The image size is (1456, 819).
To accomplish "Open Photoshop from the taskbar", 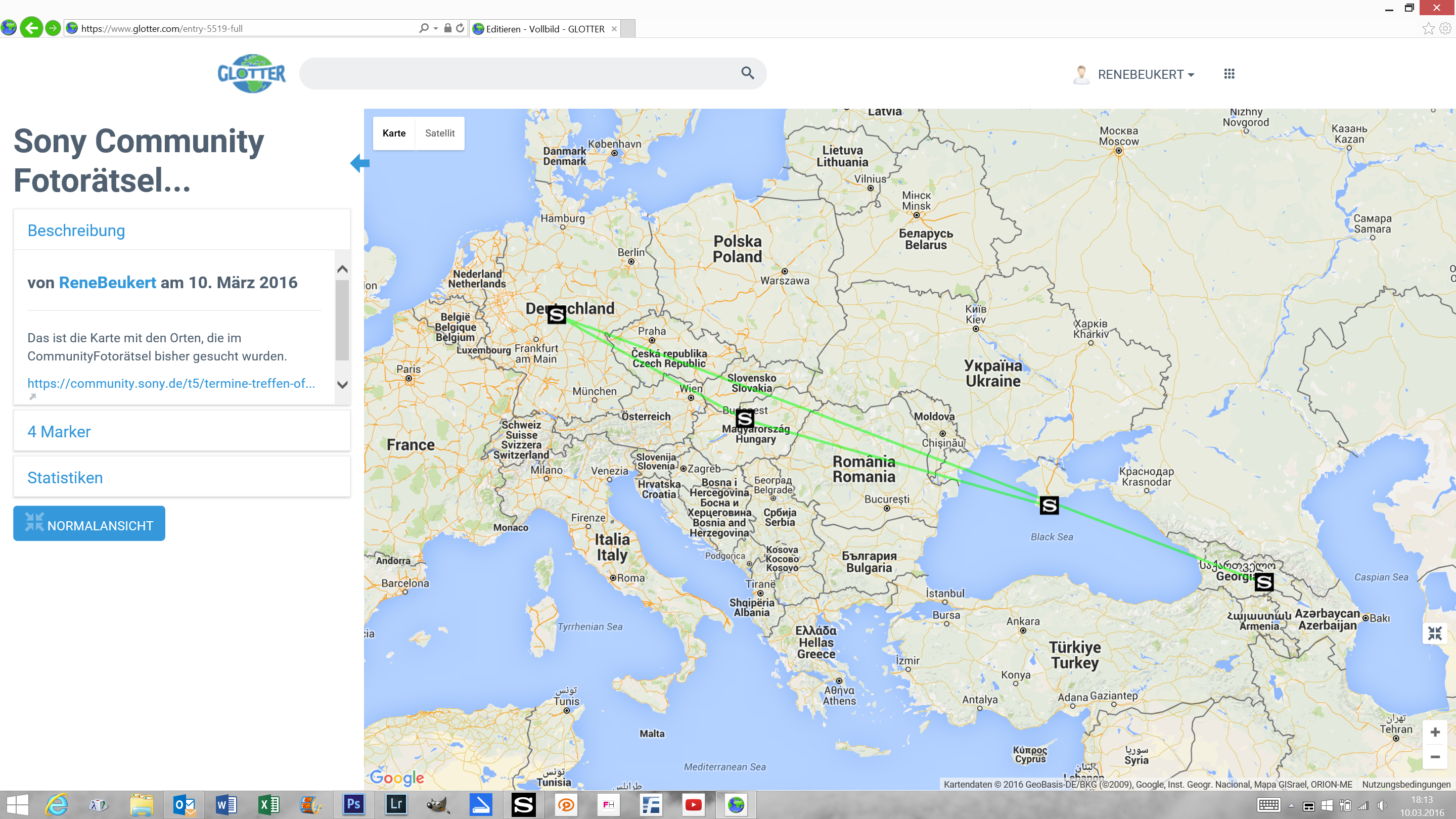I will tap(353, 804).
